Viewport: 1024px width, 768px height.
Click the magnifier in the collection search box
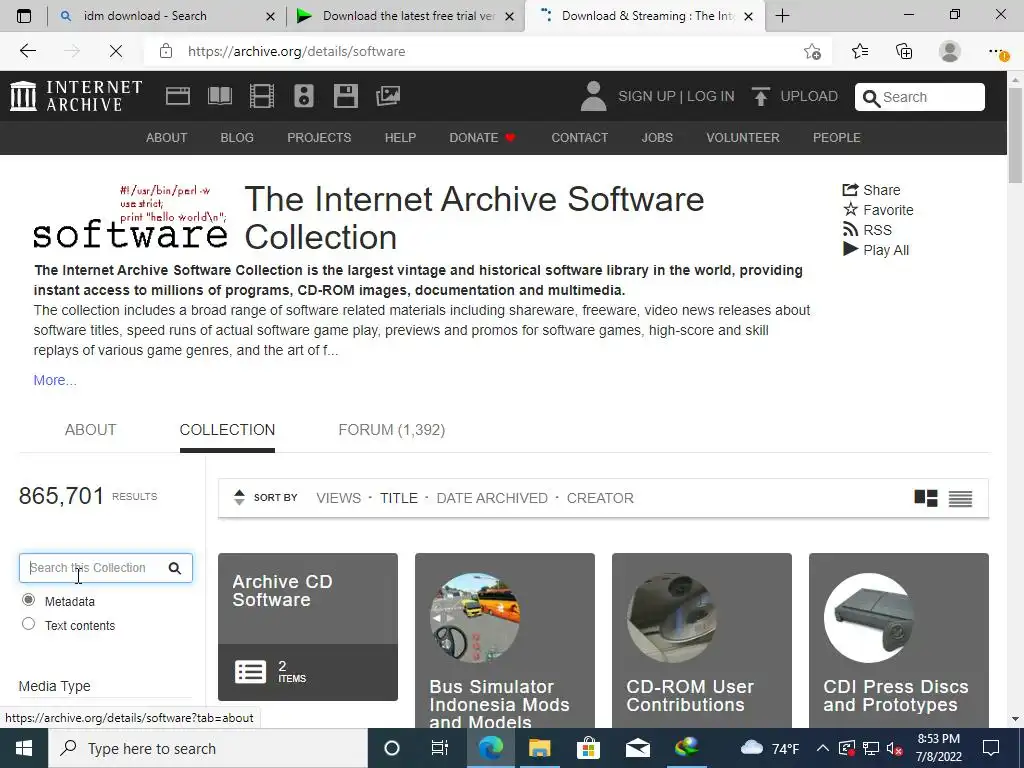pos(174,568)
